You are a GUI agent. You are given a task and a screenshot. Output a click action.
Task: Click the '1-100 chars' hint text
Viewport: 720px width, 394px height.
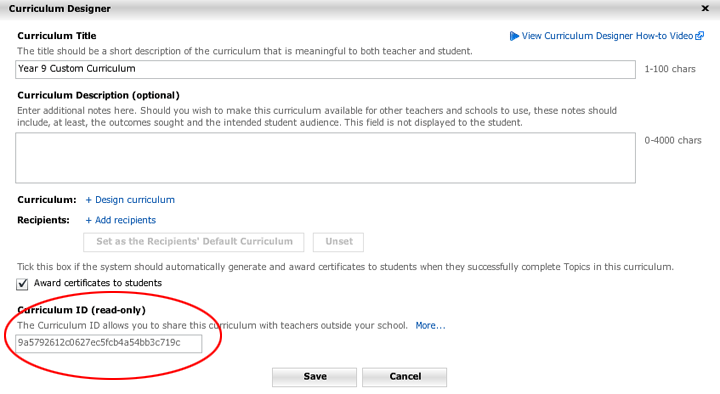click(670, 69)
